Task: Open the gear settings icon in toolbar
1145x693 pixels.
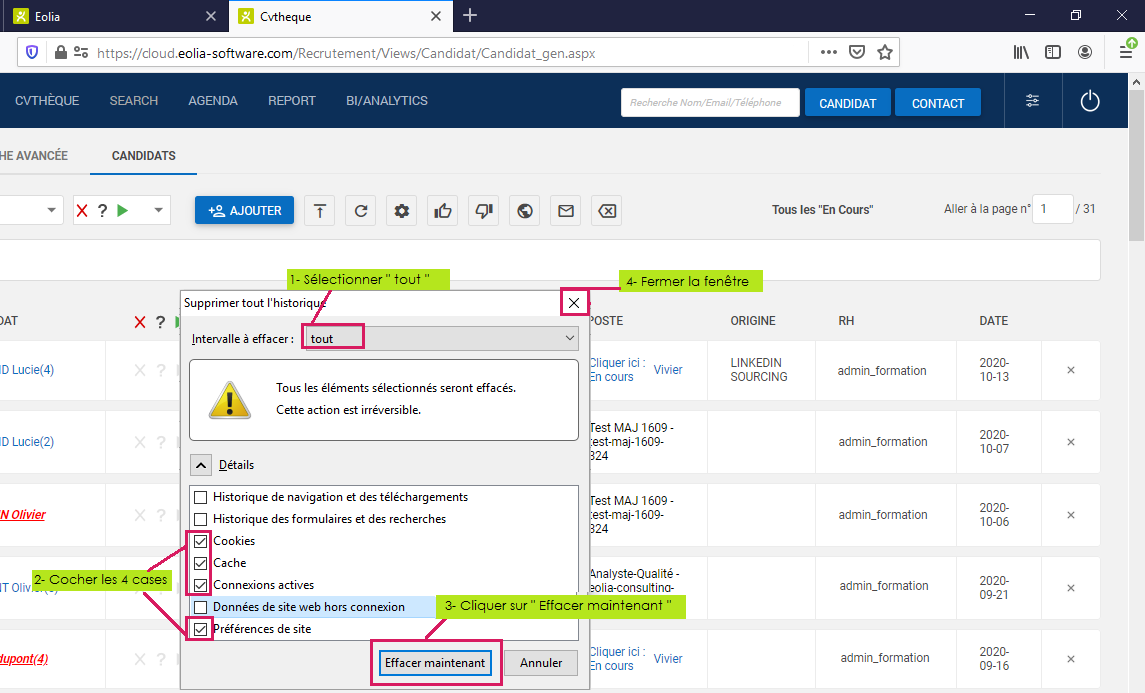Action: click(402, 211)
